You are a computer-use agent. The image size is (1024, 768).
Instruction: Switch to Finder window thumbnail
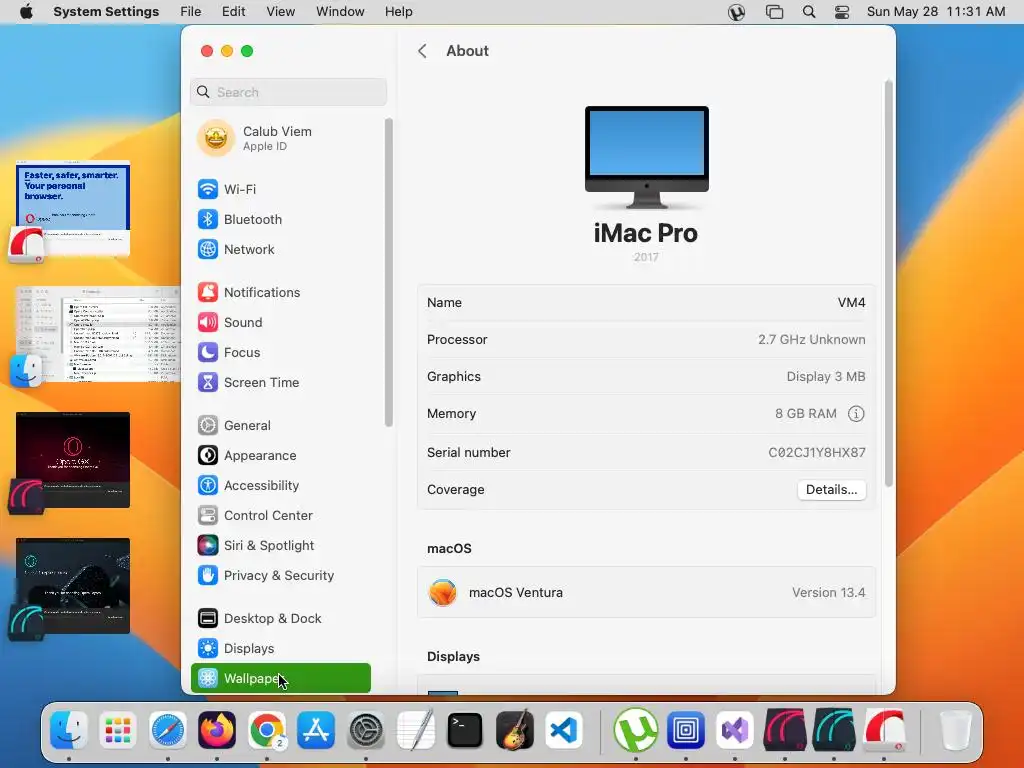click(97, 334)
